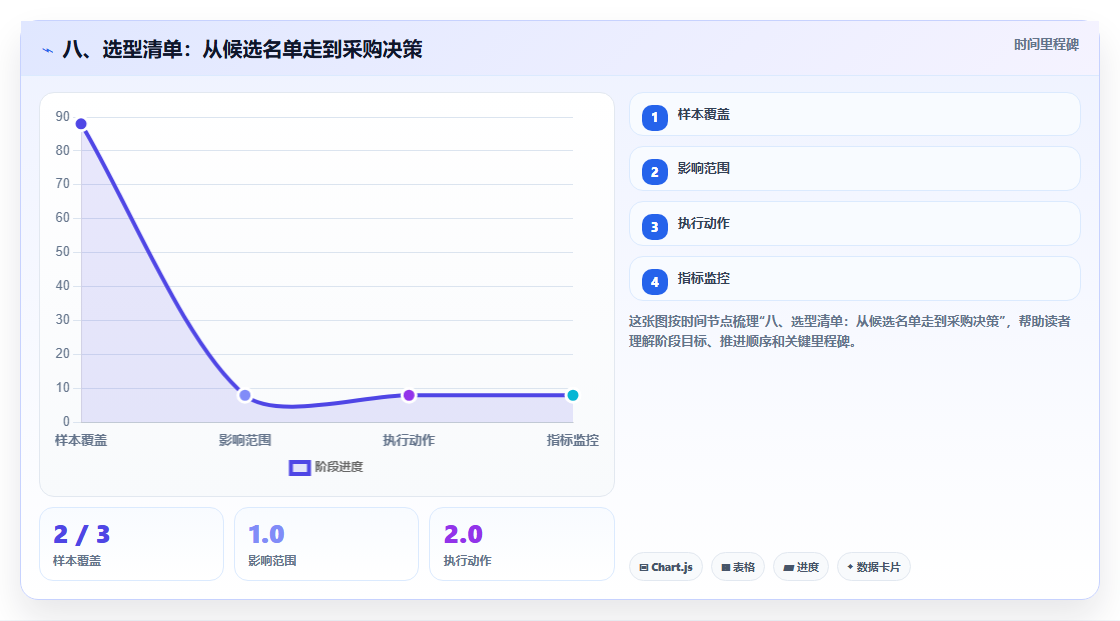Click the 2.0 执行动作 stat card
The height and width of the screenshot is (621, 1120).
(x=521, y=544)
